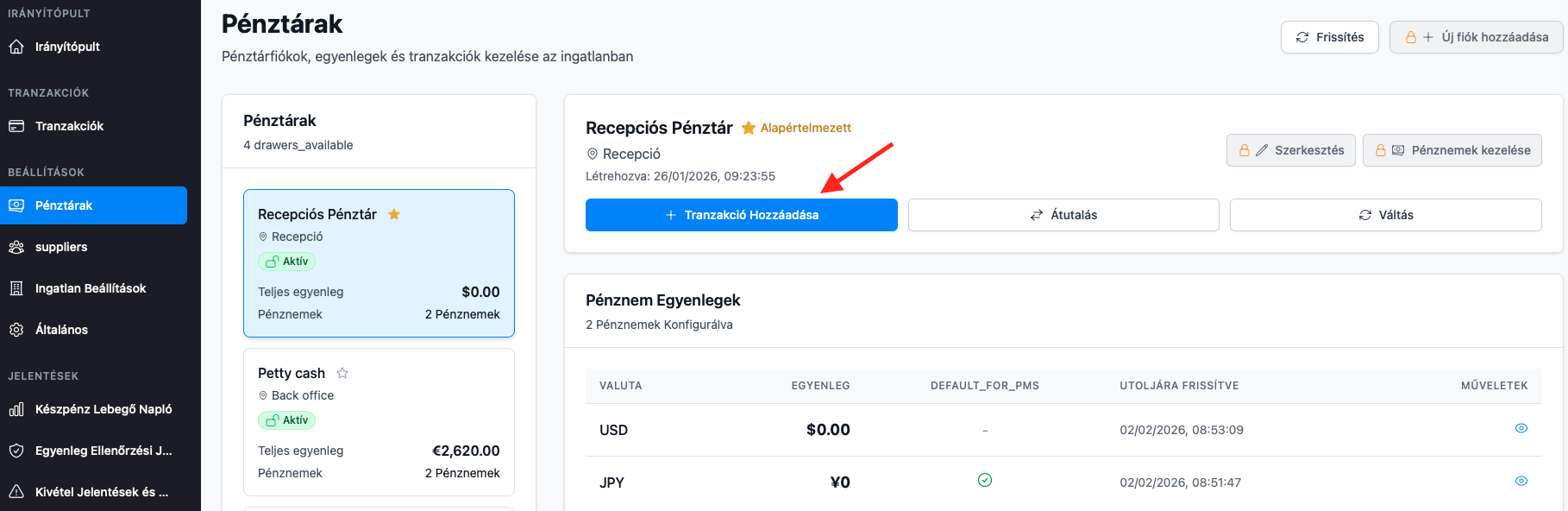Click the gear icon beside Általános
Screen dimensions: 1568x511
coord(16,330)
